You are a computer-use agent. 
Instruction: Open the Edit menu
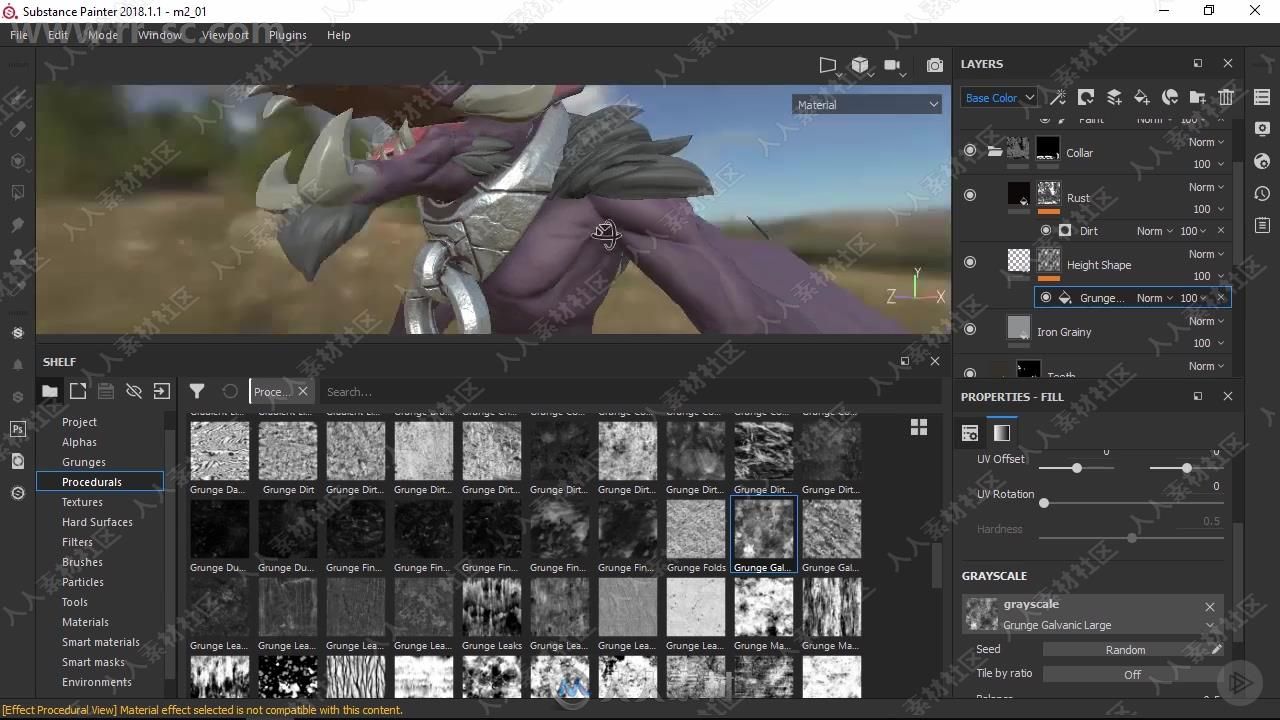(58, 35)
